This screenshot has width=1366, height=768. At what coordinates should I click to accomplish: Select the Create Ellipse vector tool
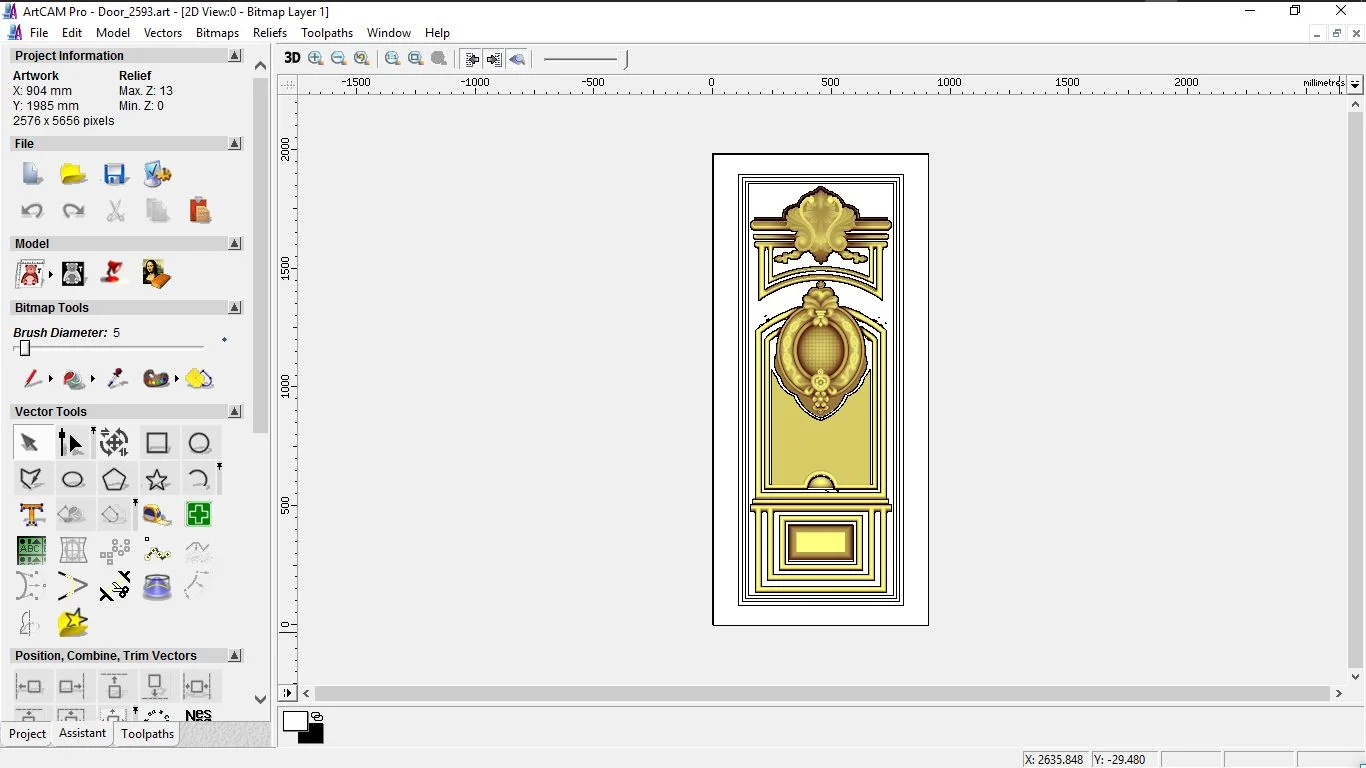73,480
